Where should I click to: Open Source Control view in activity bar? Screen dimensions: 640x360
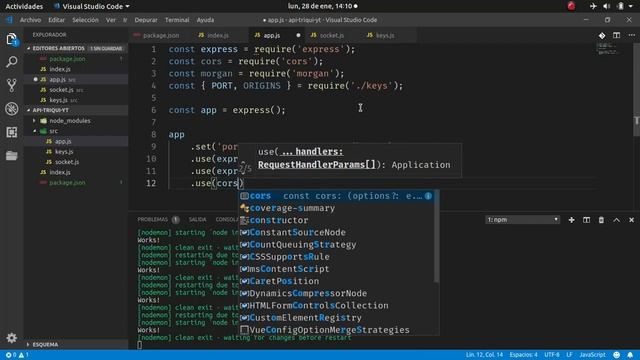[12, 85]
